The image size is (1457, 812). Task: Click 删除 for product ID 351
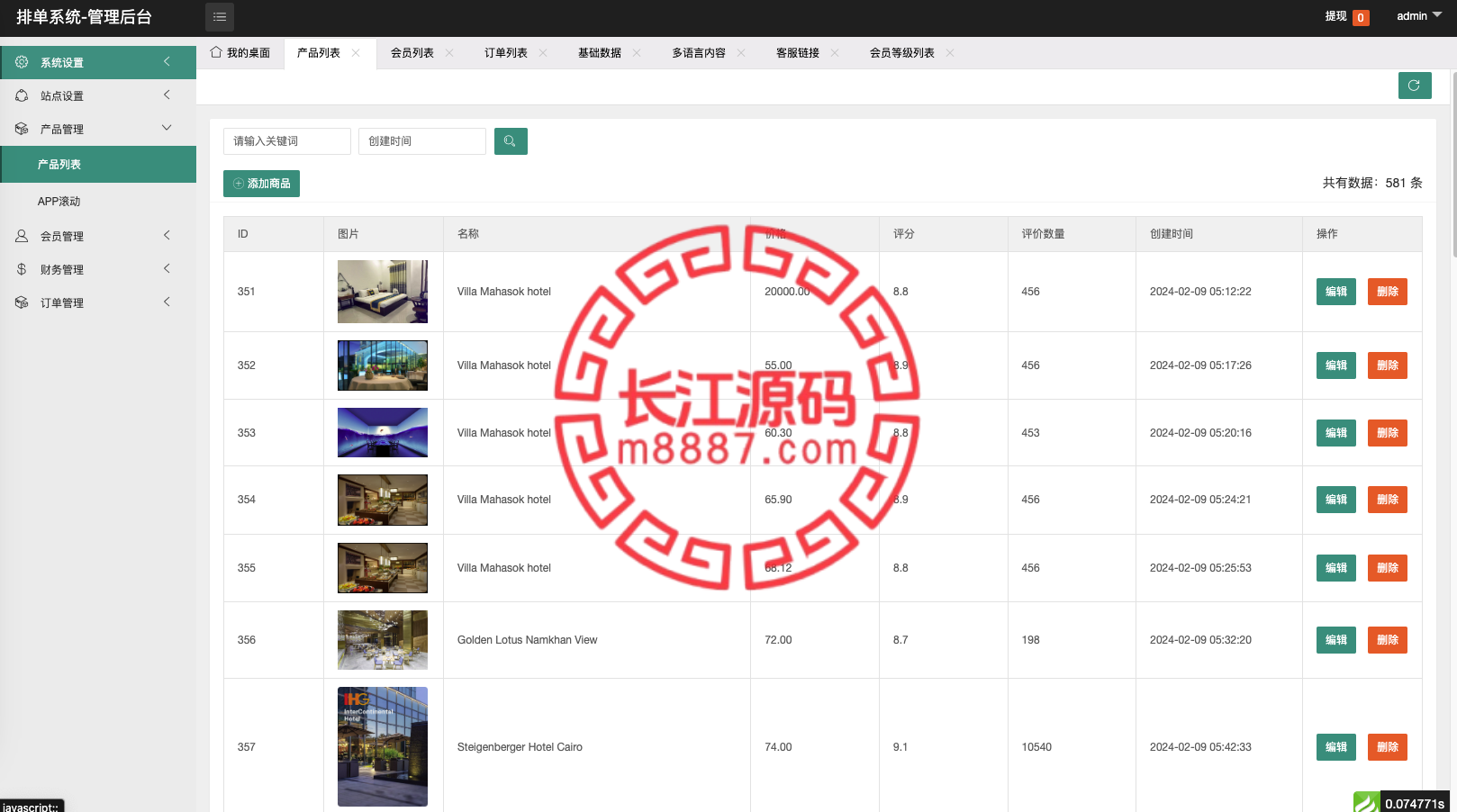pos(1388,292)
